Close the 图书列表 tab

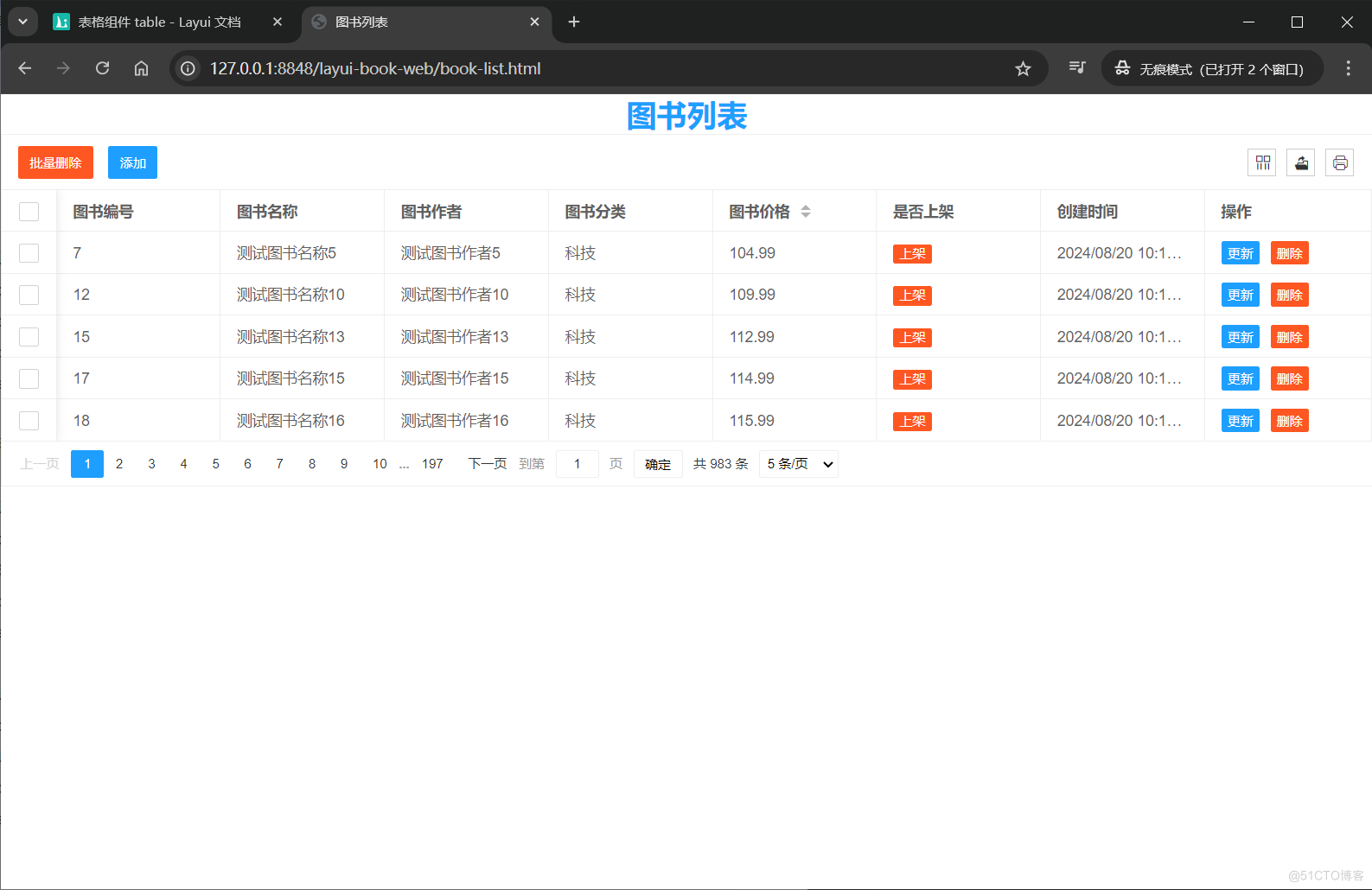[535, 22]
